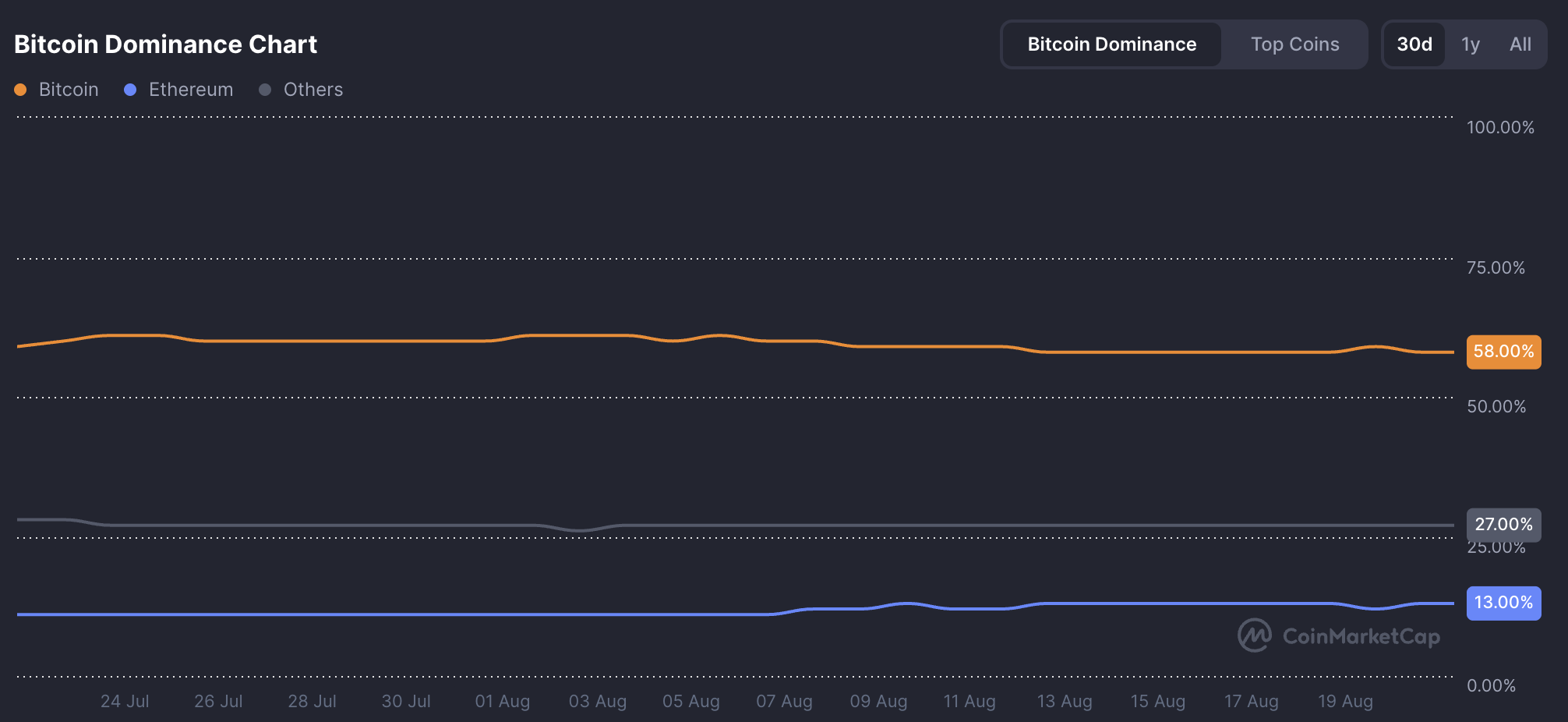Click the orange 58.00% value badge
Screen dimensions: 1568x722
coord(1503,352)
